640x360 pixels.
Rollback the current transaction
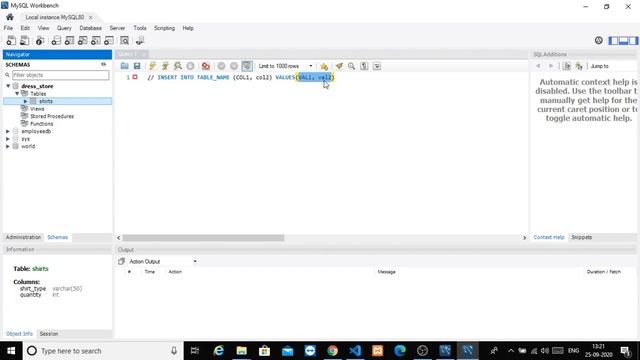click(x=234, y=66)
